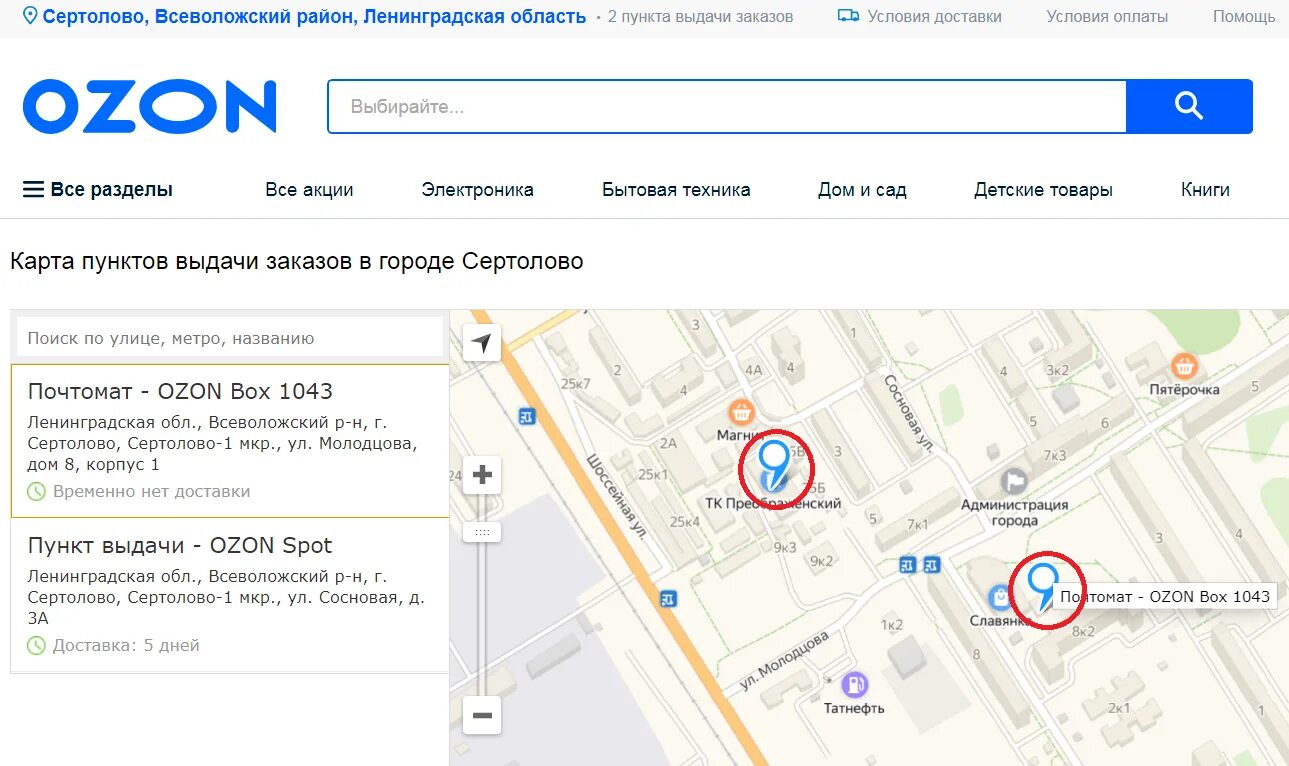This screenshot has width=1289, height=766.
Task: Click the OZON Box 1043 map pin
Action: pyautogui.click(x=1043, y=586)
